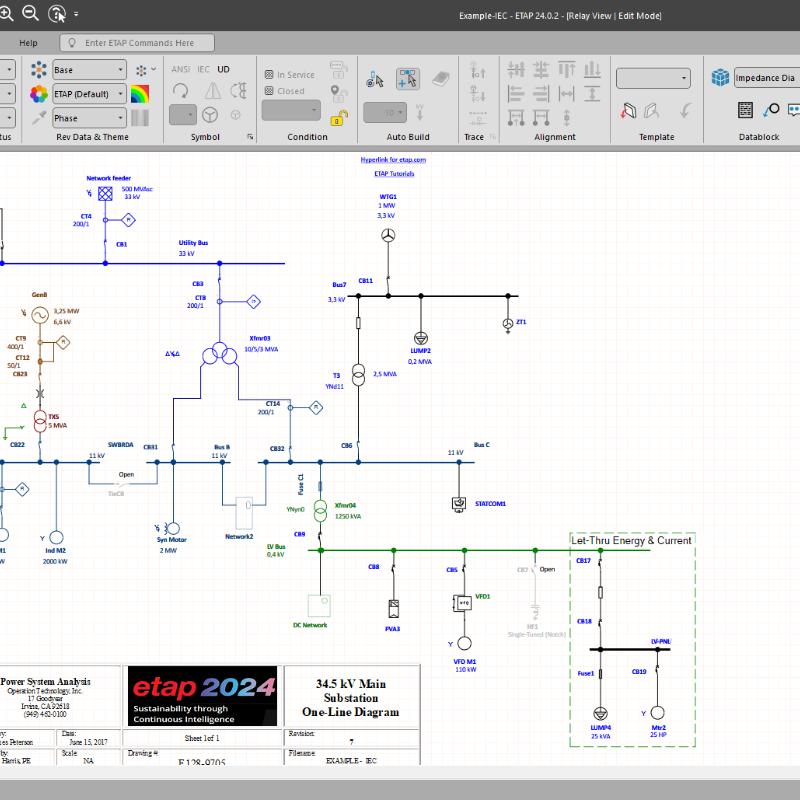Open the grayed Condition dropdown
The height and width of the screenshot is (800, 800).
point(291,110)
